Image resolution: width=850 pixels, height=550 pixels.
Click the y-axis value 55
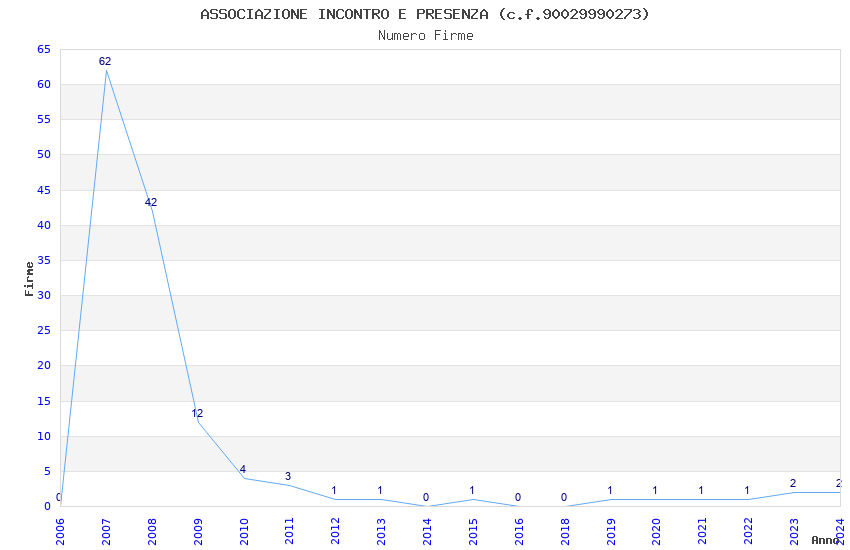[44, 119]
